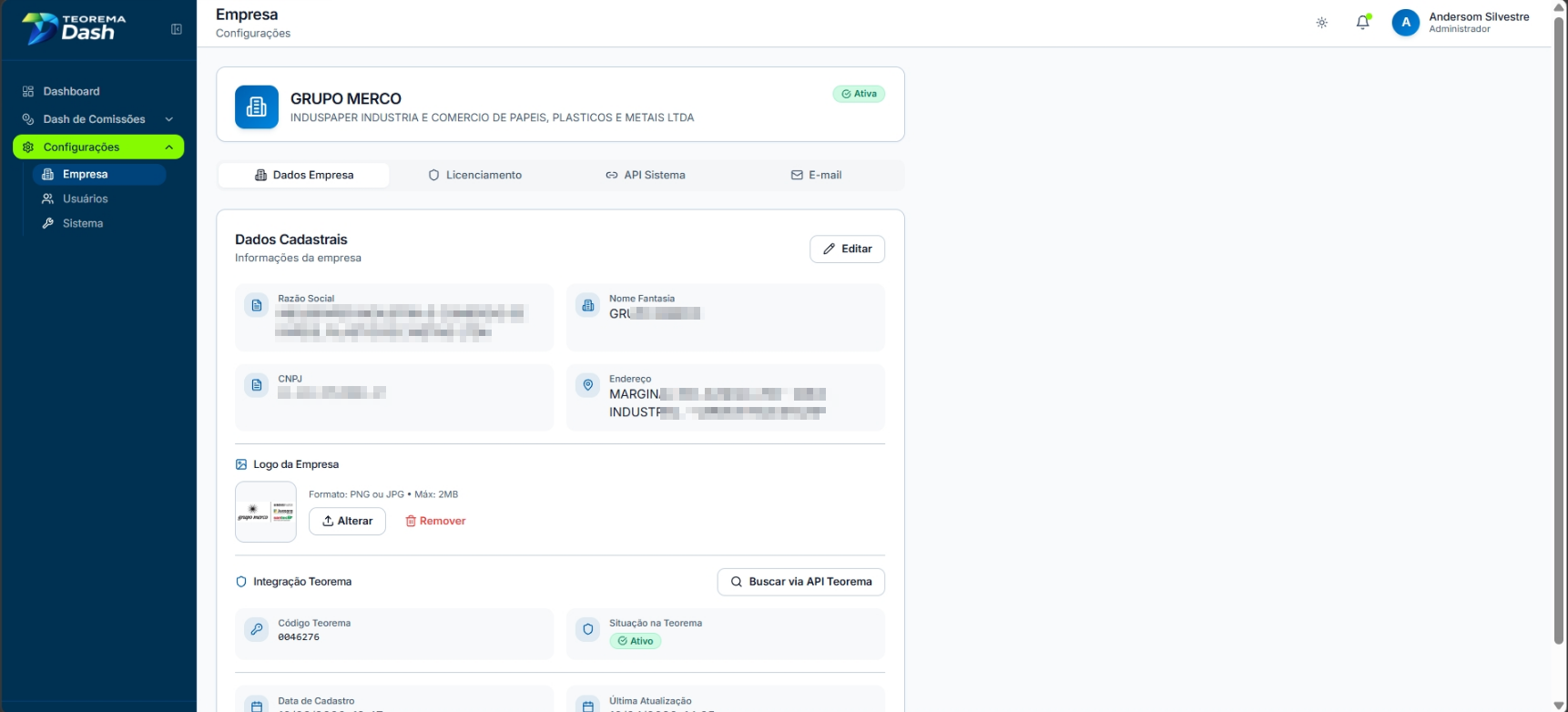Click Buscar via API Teorema button
1568x712 pixels.
(x=801, y=582)
